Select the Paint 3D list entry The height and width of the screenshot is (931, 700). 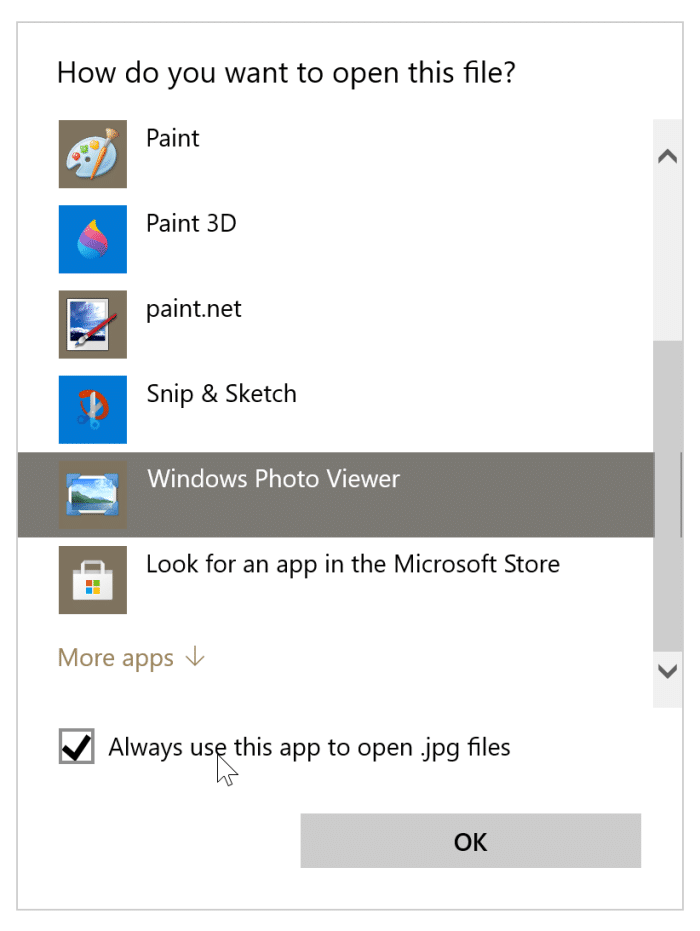click(191, 224)
